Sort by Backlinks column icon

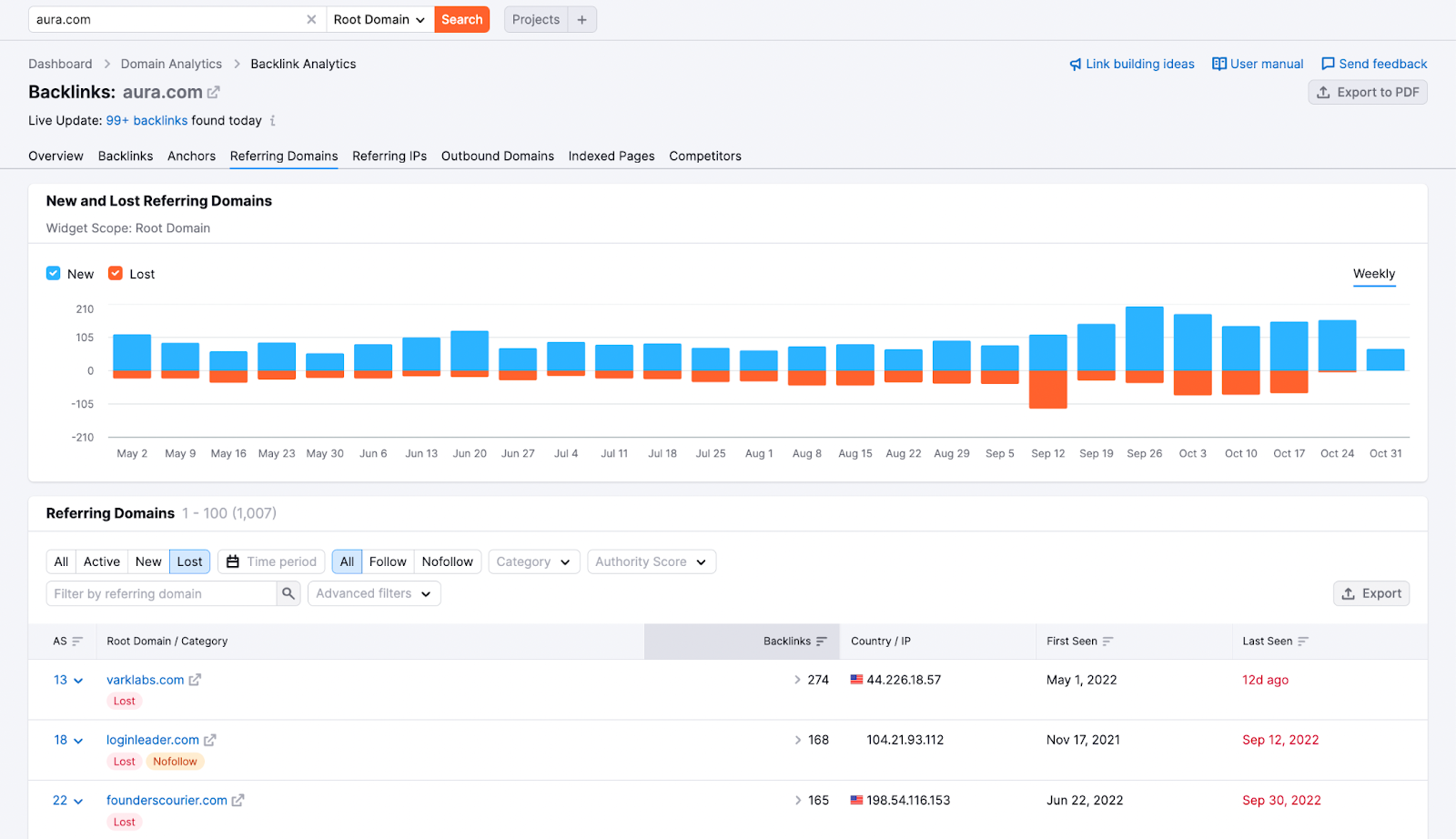click(x=822, y=642)
